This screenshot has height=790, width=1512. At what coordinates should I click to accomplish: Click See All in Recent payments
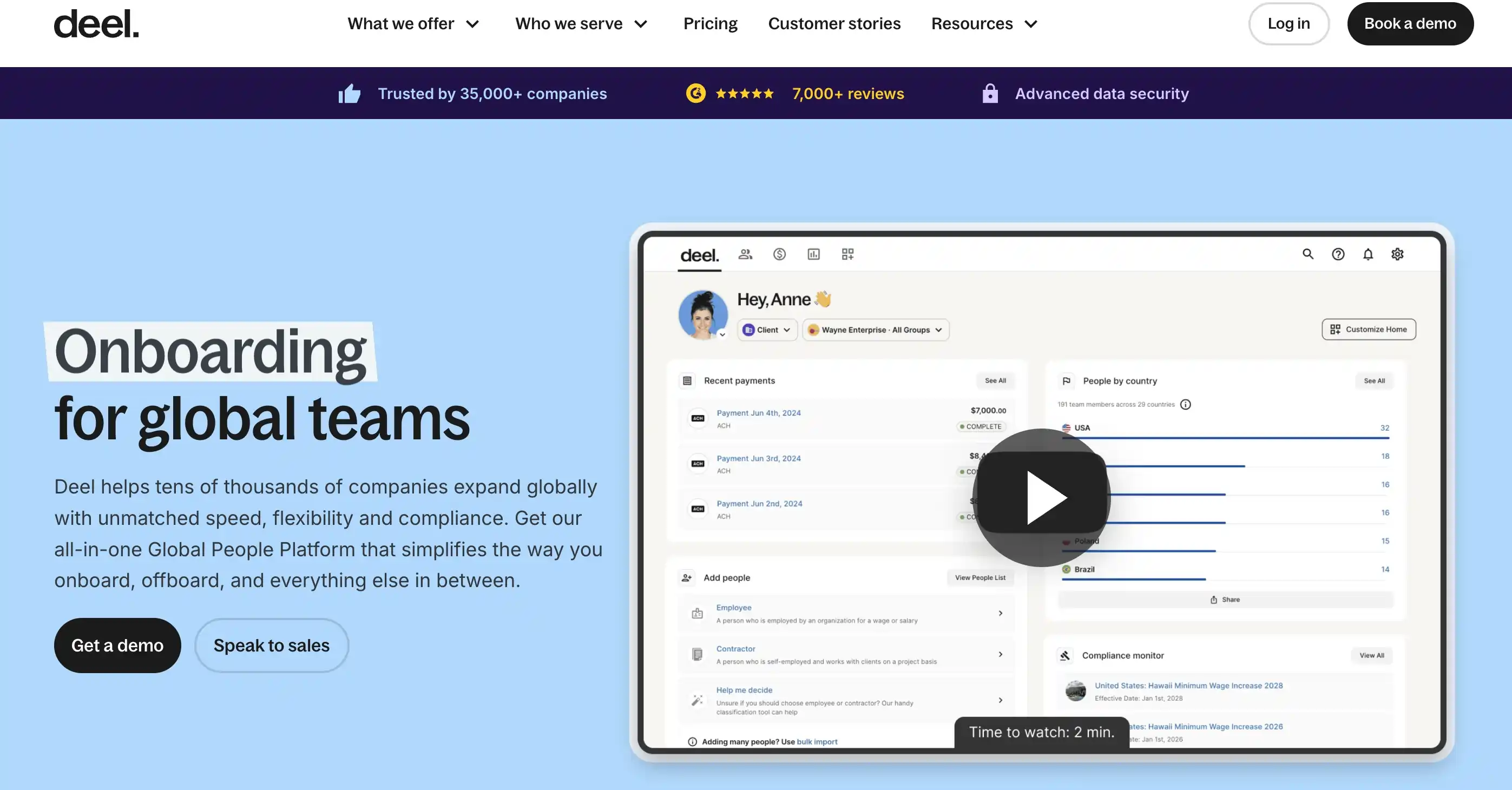996,381
